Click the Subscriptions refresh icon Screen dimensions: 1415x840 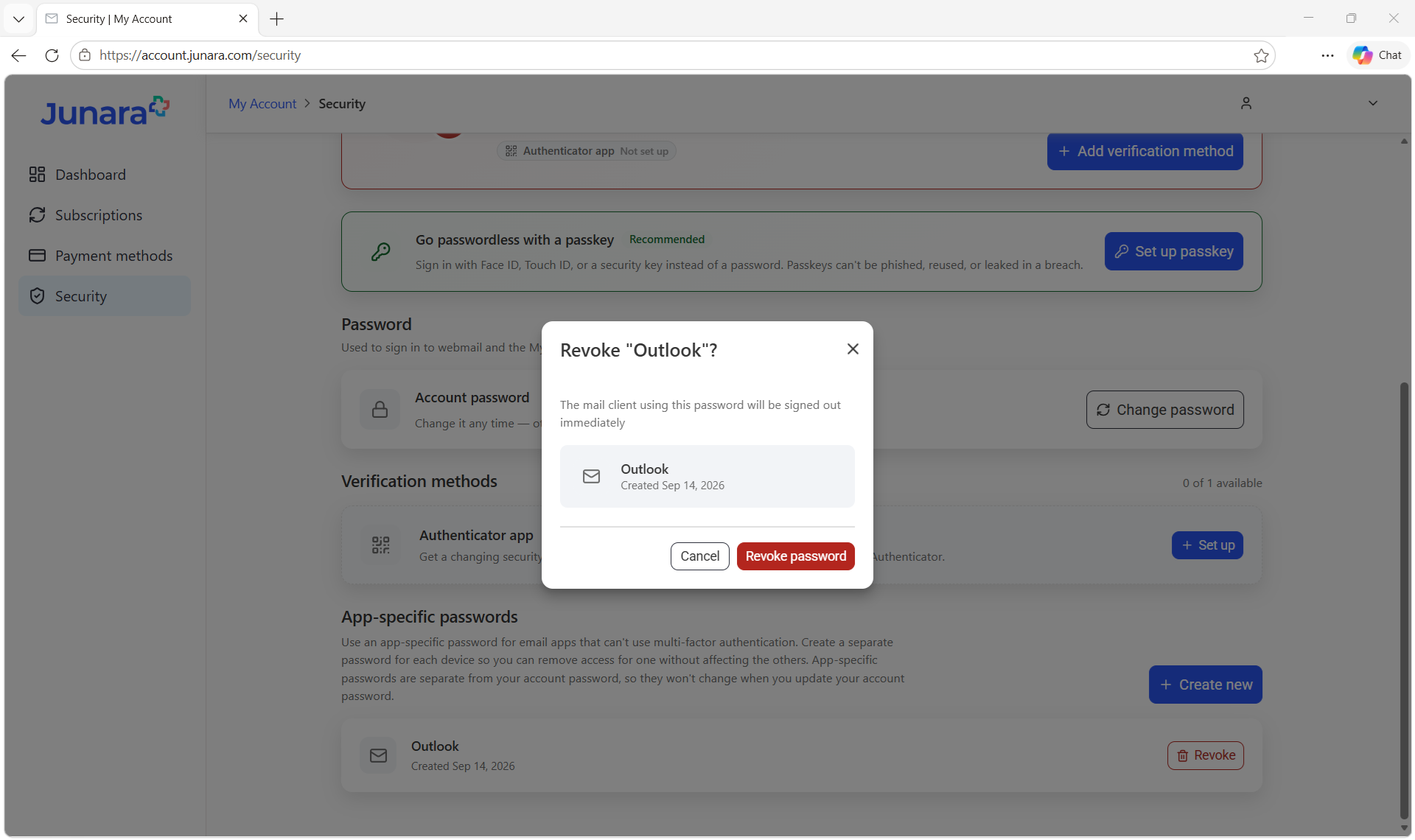click(x=37, y=215)
